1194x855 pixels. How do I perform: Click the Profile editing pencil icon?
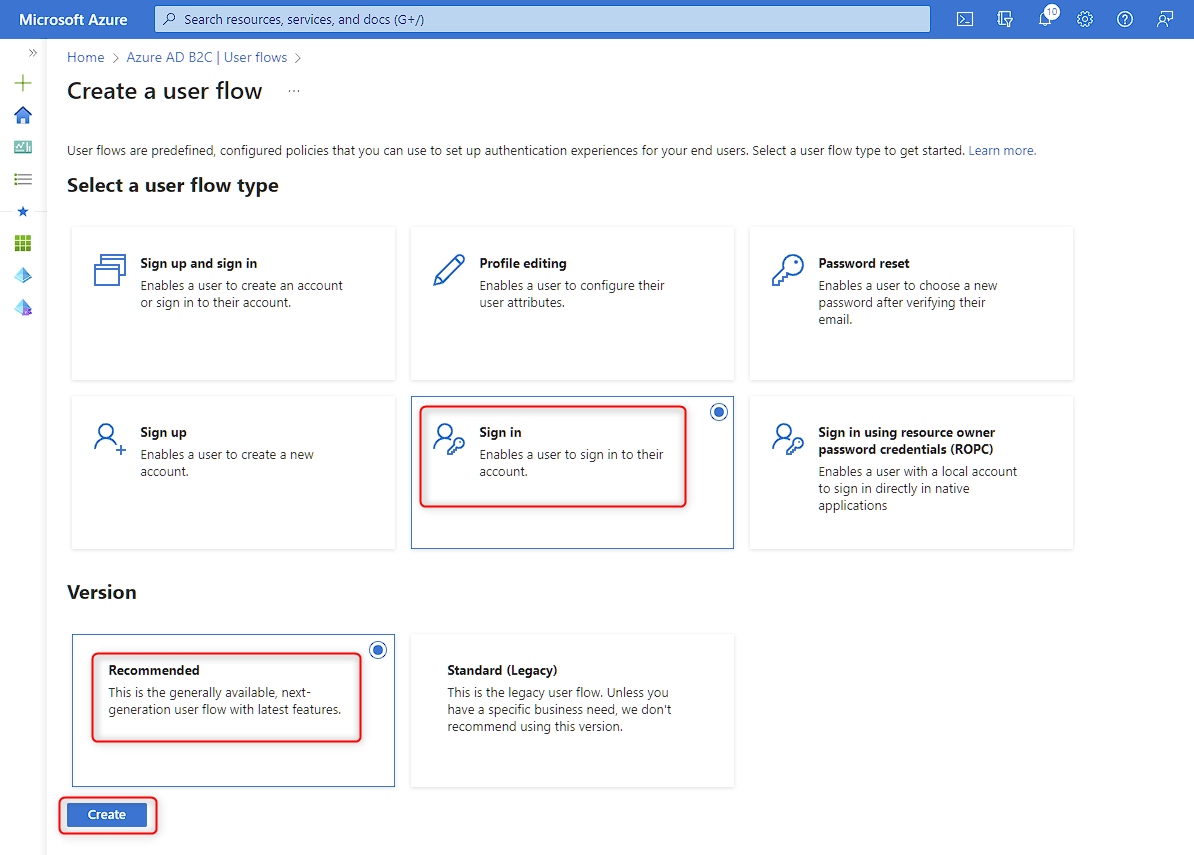click(449, 270)
